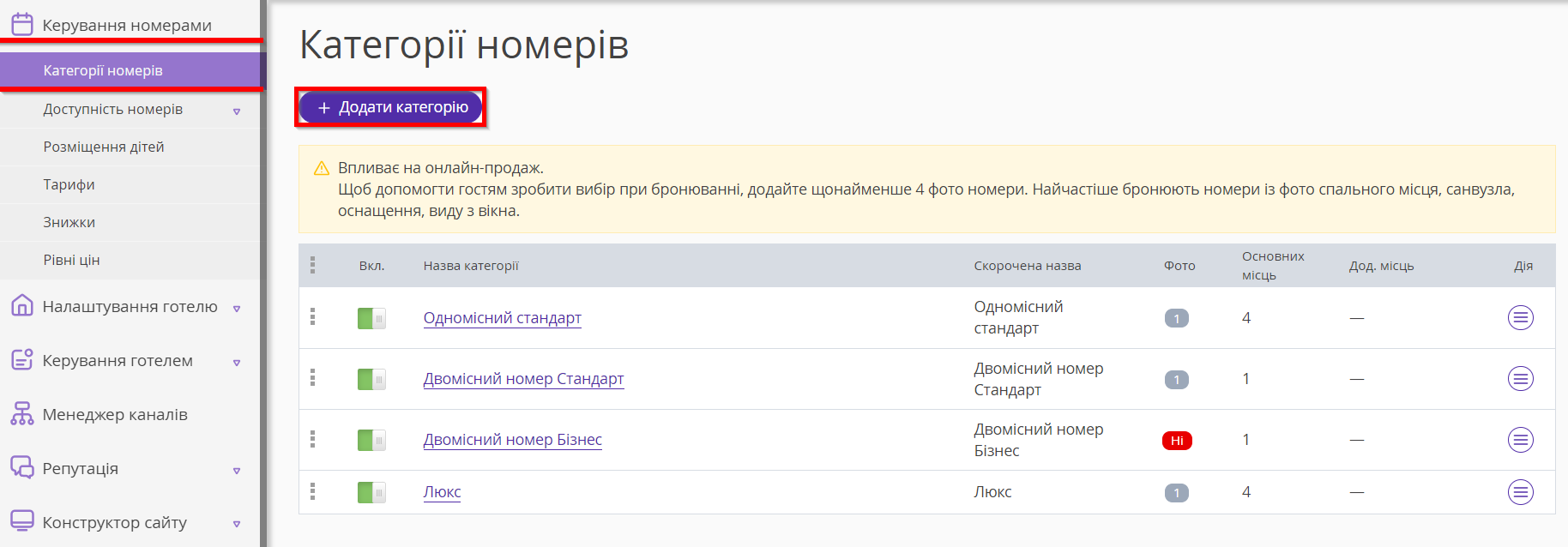Click the Конструктор сайту monitor icon

(x=22, y=521)
